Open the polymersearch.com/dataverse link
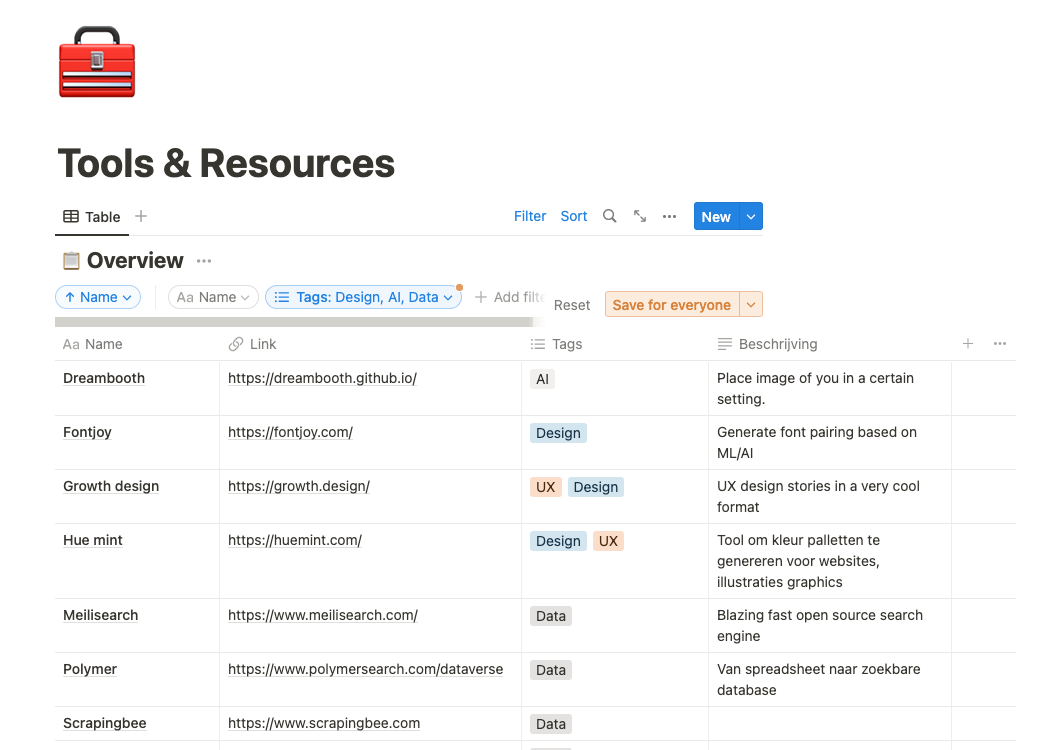The height and width of the screenshot is (750, 1059). click(365, 670)
